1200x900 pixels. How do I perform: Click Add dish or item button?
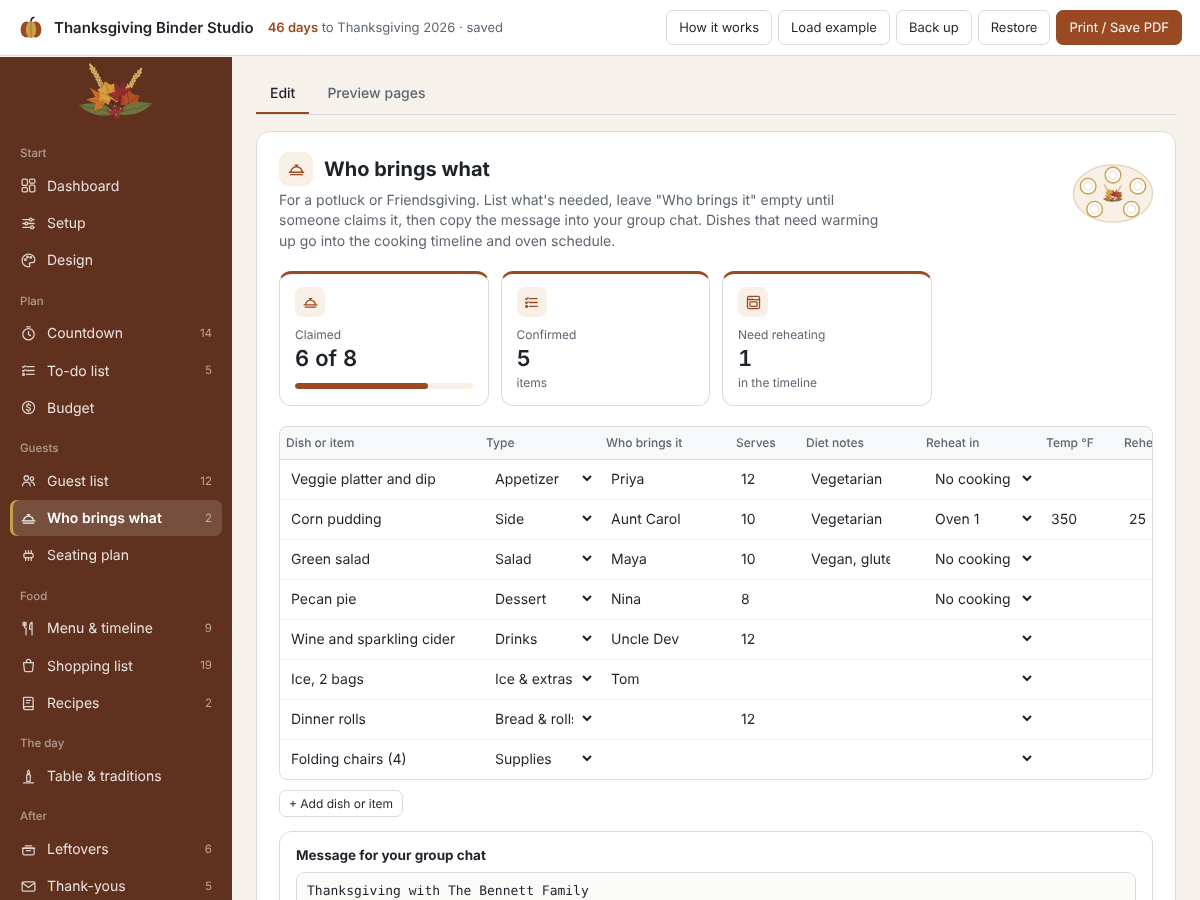[x=341, y=804]
